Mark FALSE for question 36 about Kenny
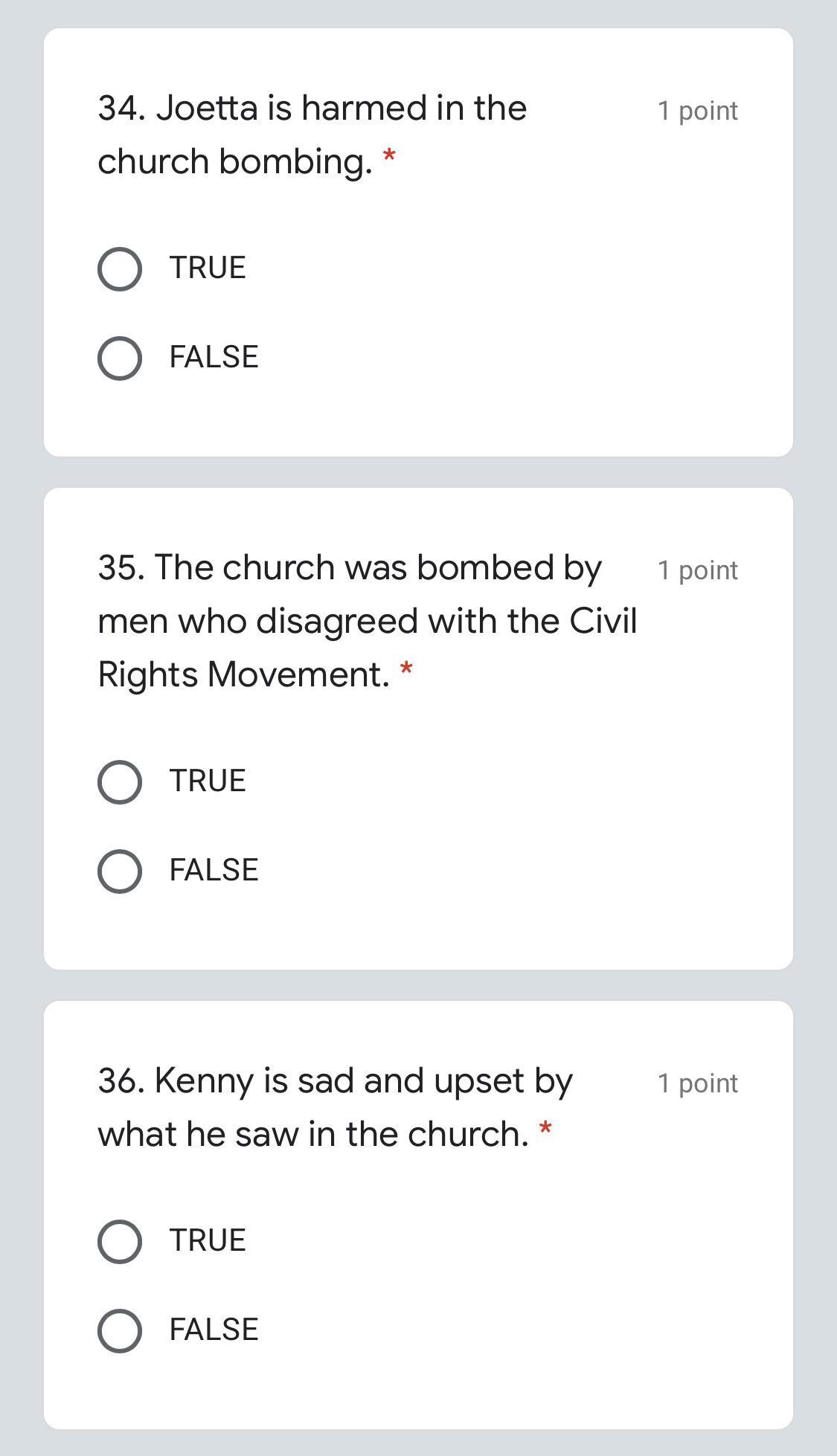 (x=120, y=1330)
